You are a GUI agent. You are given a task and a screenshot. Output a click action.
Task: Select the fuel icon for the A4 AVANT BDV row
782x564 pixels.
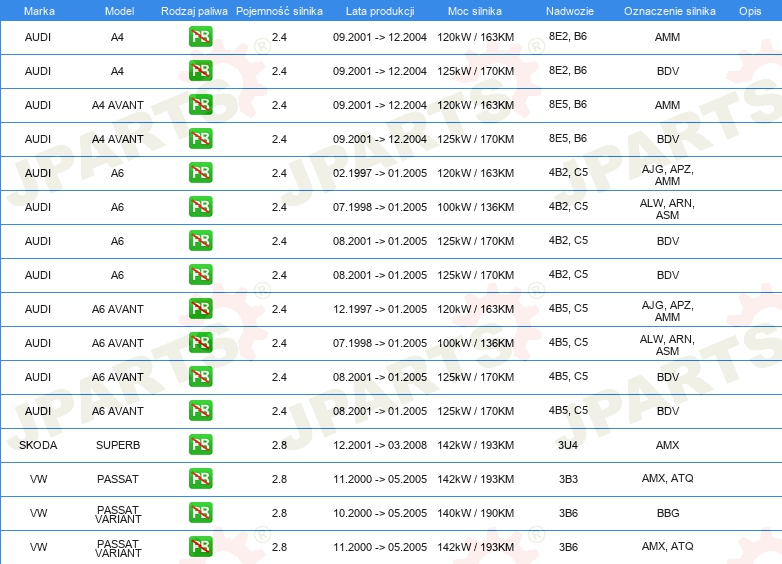pyautogui.click(x=200, y=138)
